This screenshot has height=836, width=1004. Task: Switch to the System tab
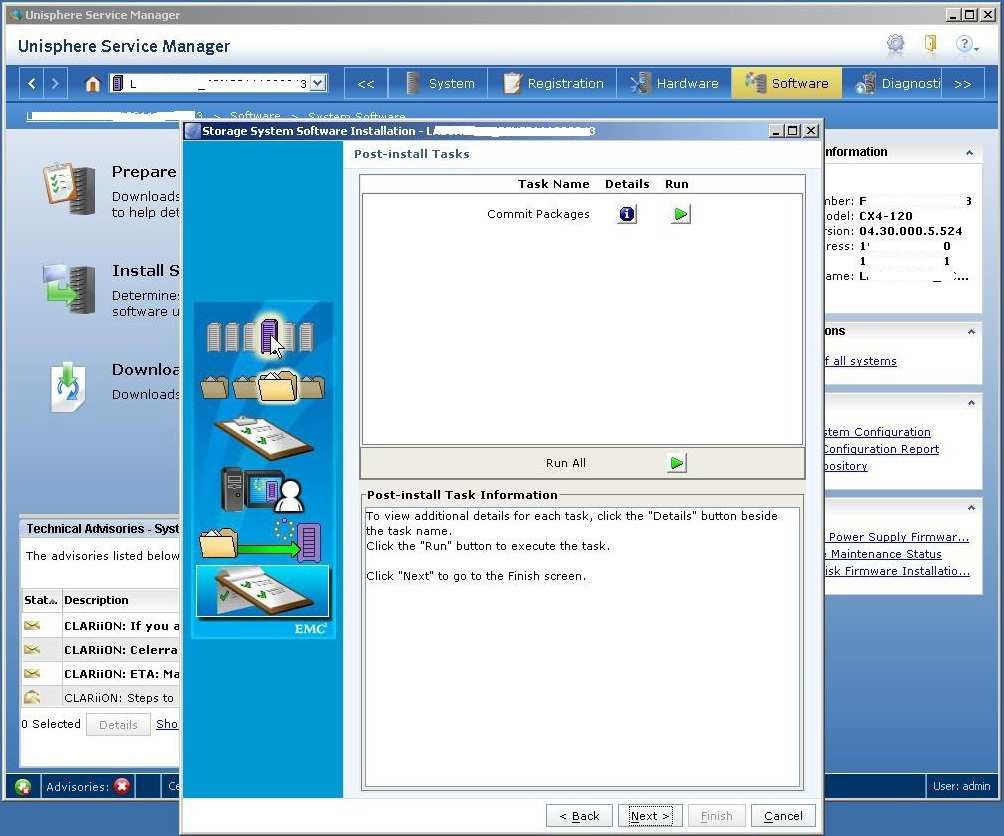[x=441, y=83]
